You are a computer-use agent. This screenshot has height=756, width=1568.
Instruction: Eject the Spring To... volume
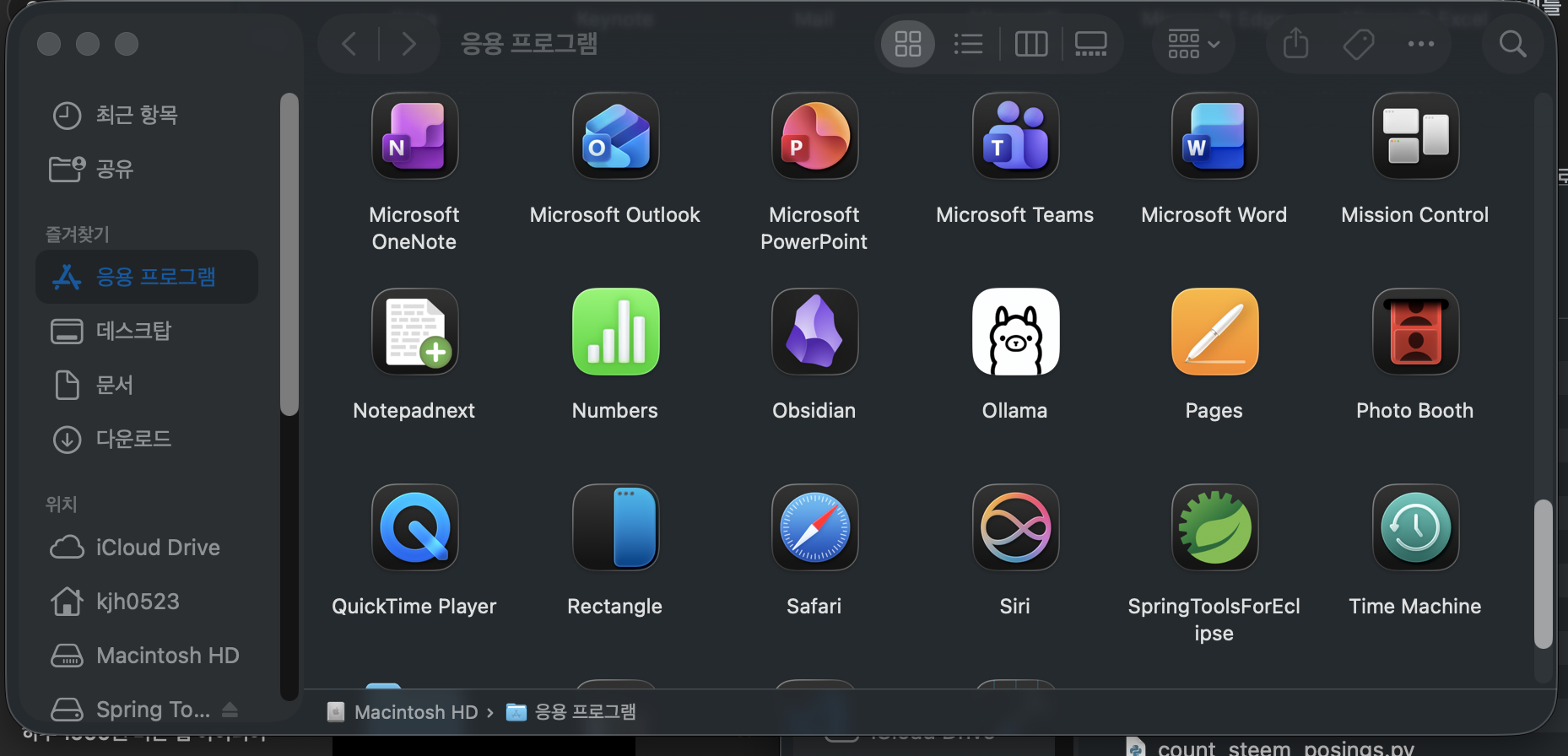(x=230, y=710)
